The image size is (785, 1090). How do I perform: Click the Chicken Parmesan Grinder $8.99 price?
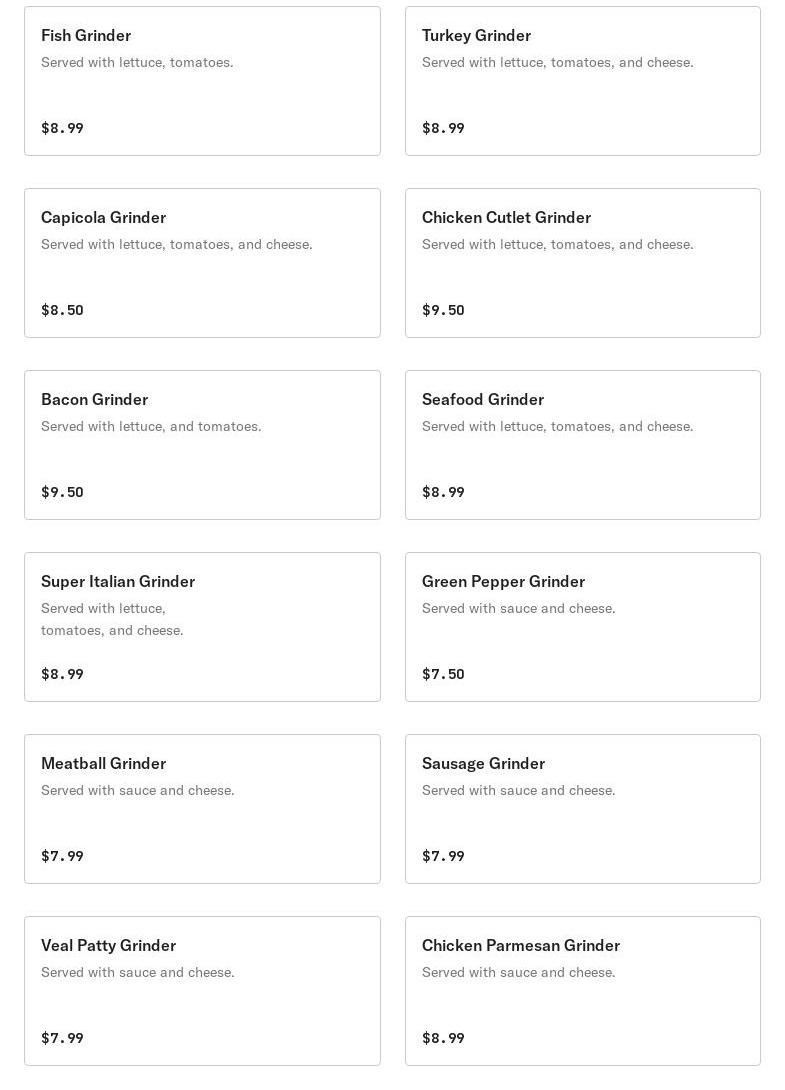[x=443, y=1038]
